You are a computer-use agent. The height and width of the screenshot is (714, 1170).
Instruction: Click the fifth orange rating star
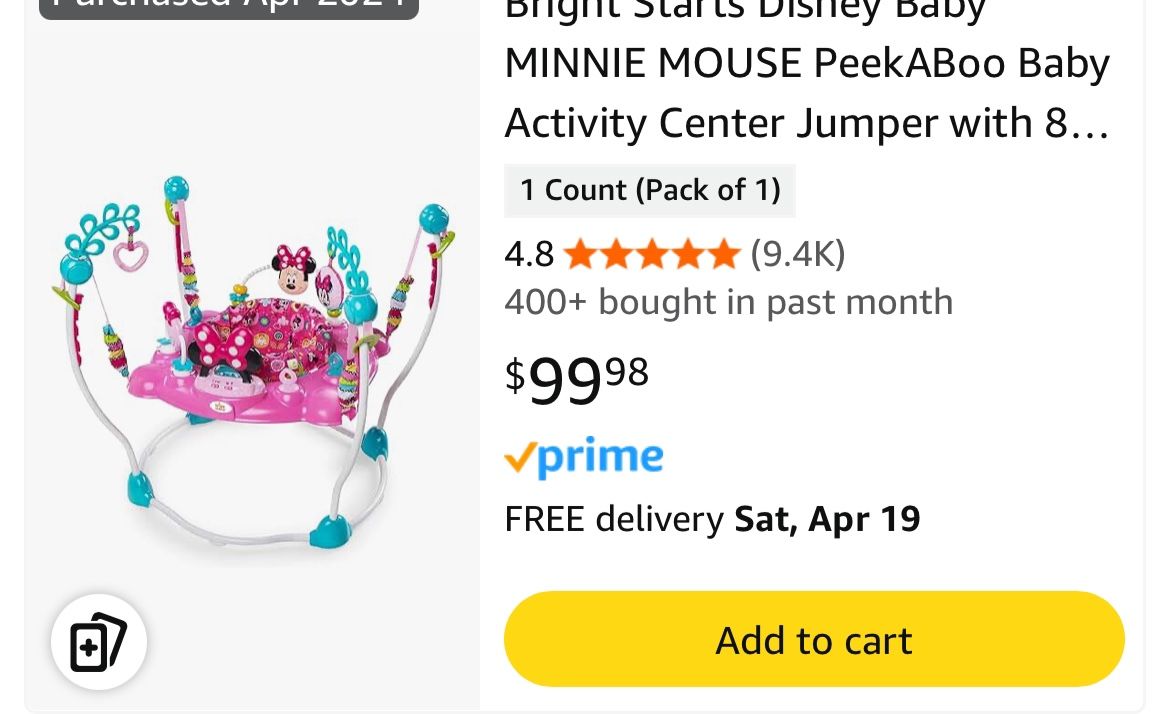(x=724, y=253)
